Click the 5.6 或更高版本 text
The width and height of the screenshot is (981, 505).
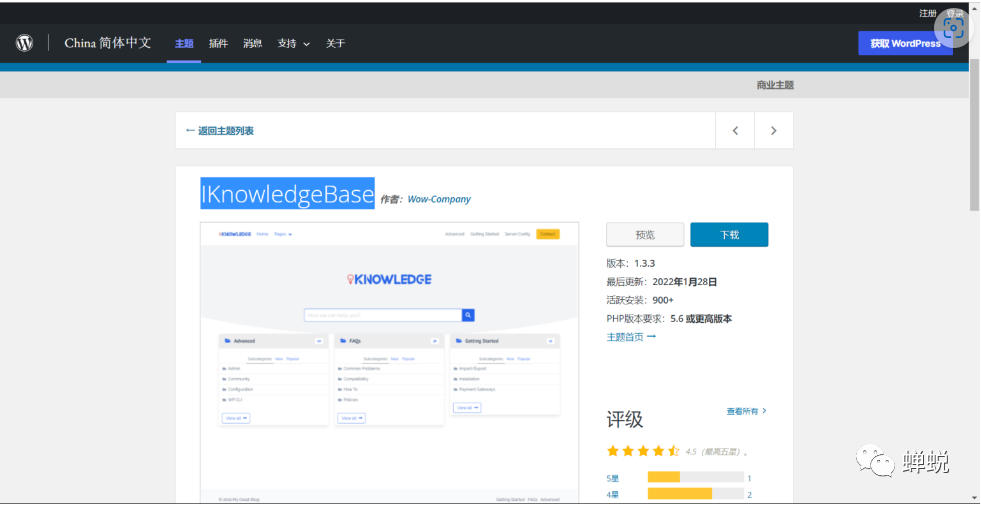[x=701, y=319]
